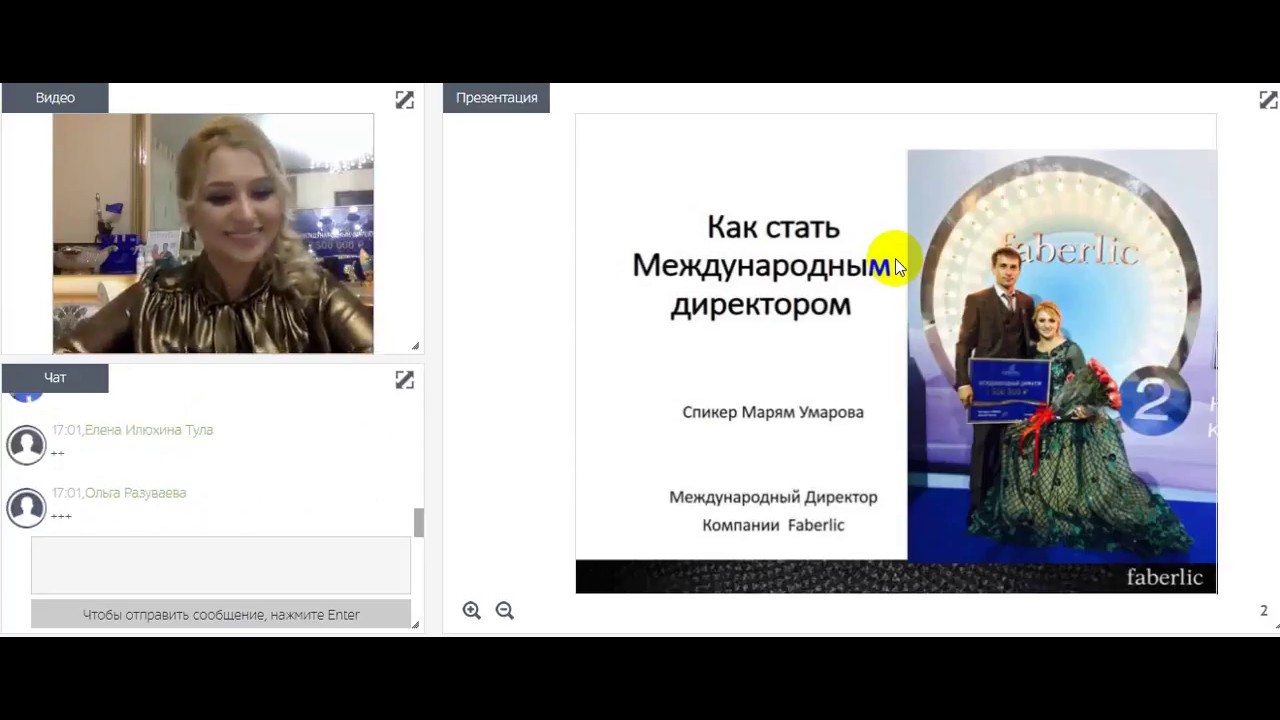Screen dimensions: 1280x720
Task: Click 'Международный Директор' on the slide
Action: (773, 497)
